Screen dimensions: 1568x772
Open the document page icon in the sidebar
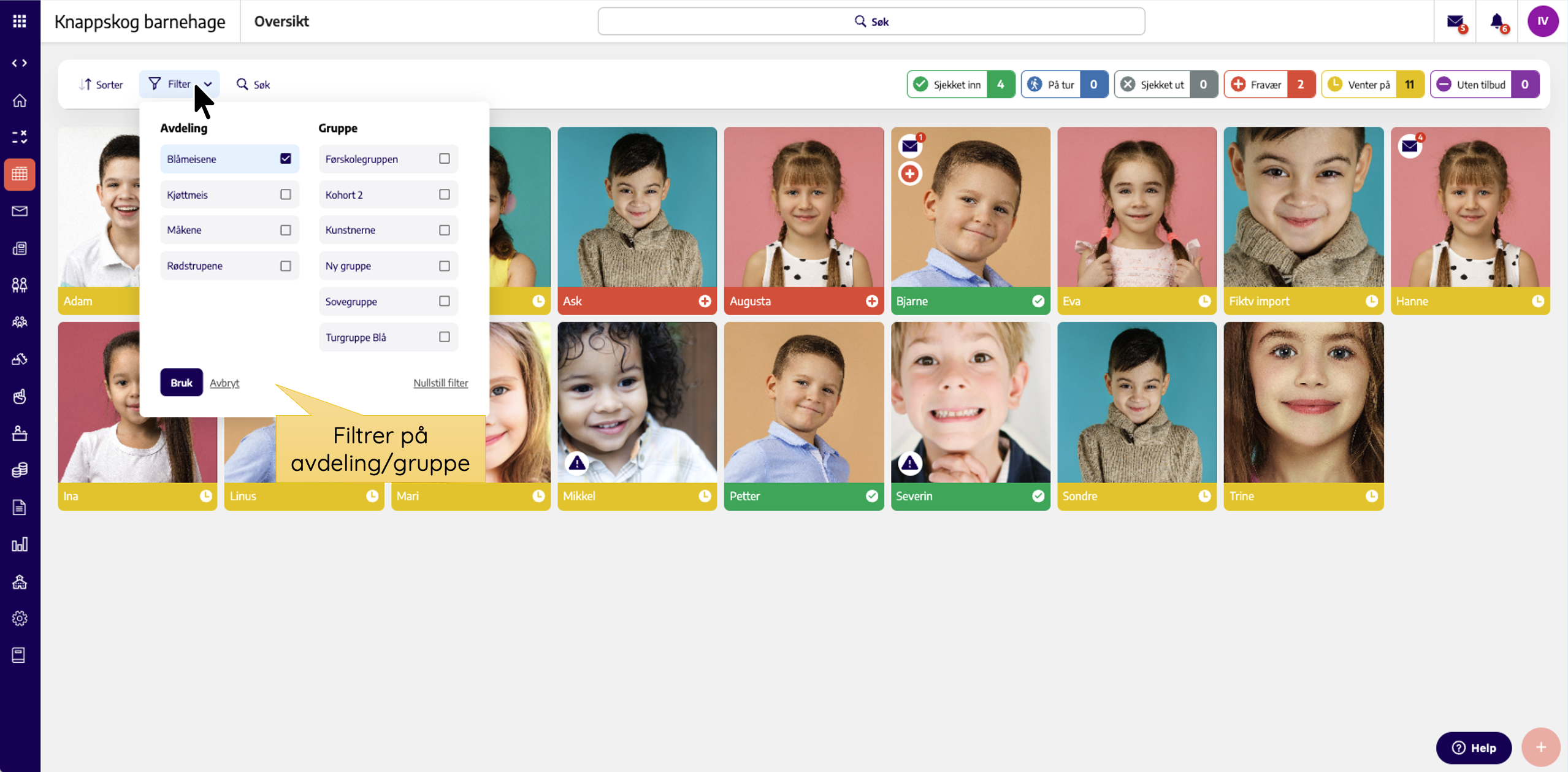(20, 507)
